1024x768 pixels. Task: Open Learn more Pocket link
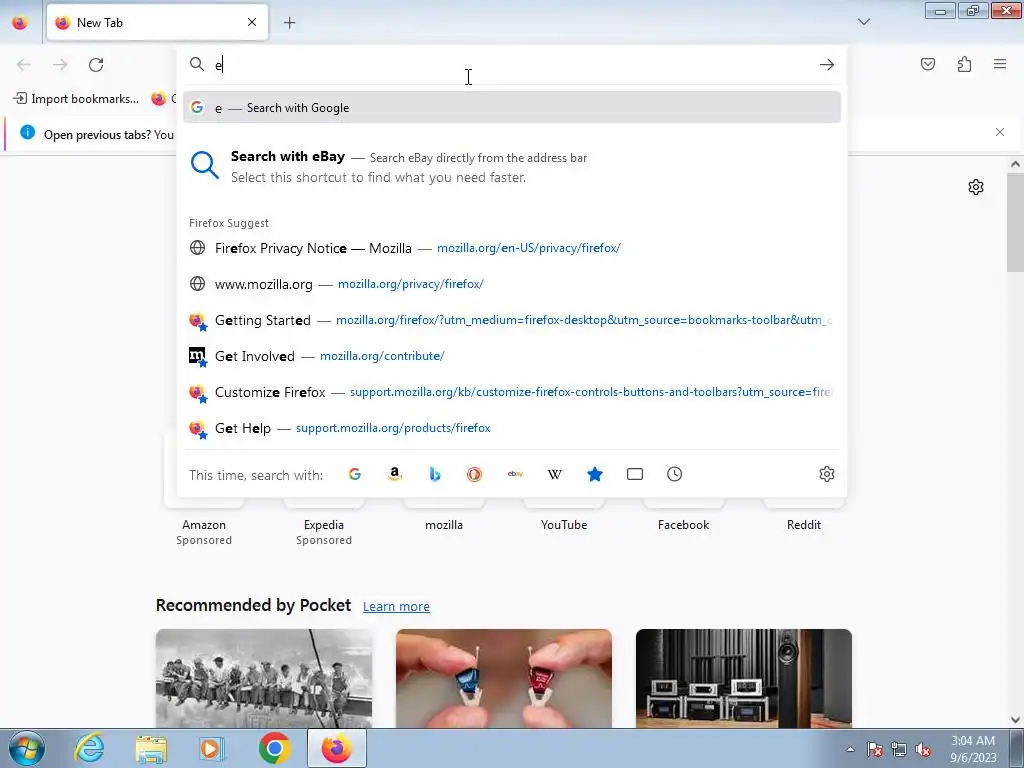point(396,607)
